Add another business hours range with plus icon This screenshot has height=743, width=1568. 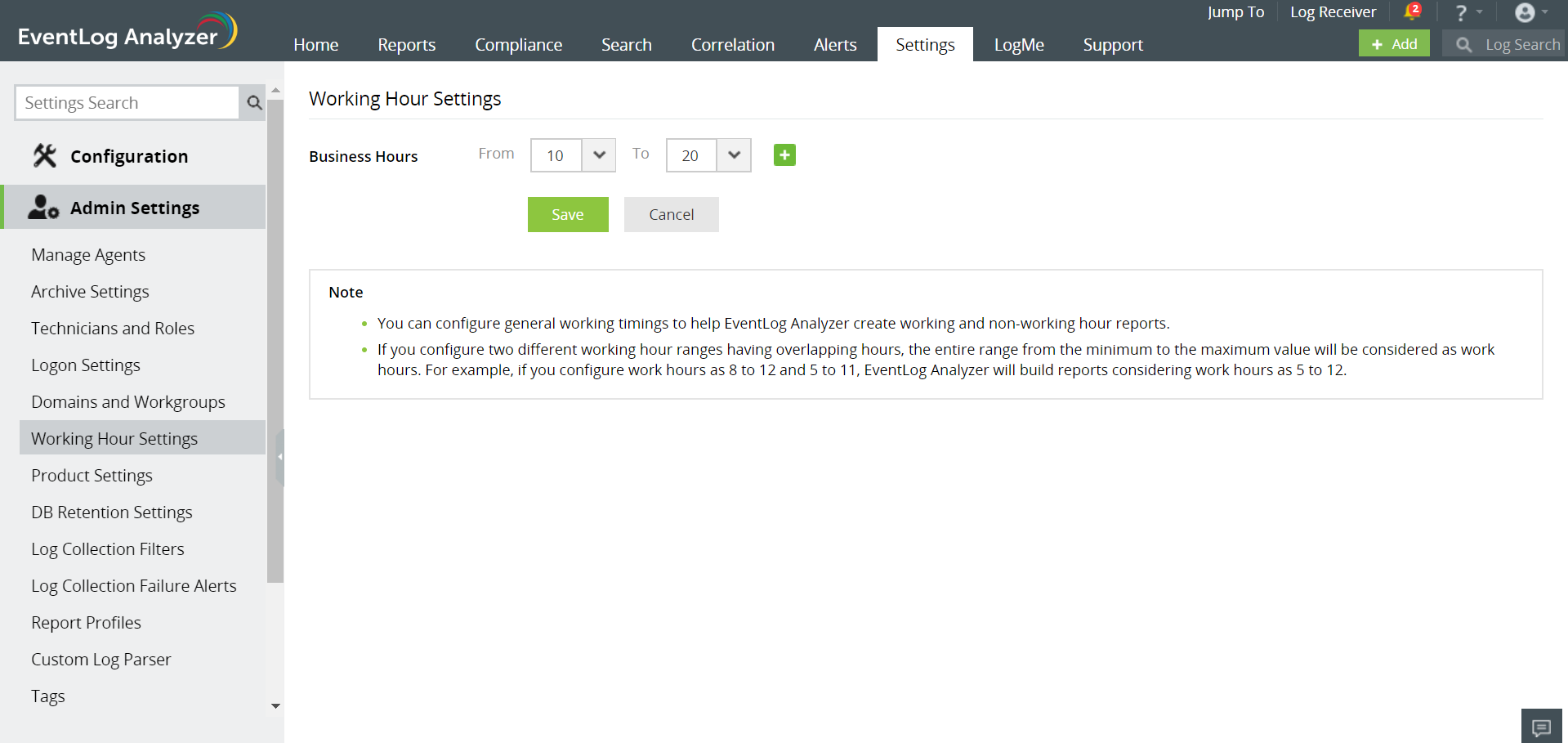[x=784, y=154]
